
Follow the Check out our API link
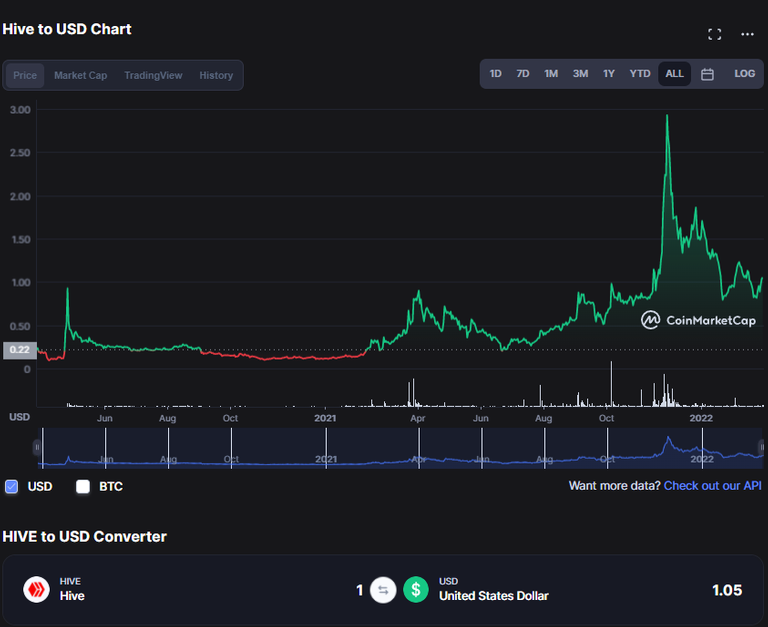click(x=712, y=485)
